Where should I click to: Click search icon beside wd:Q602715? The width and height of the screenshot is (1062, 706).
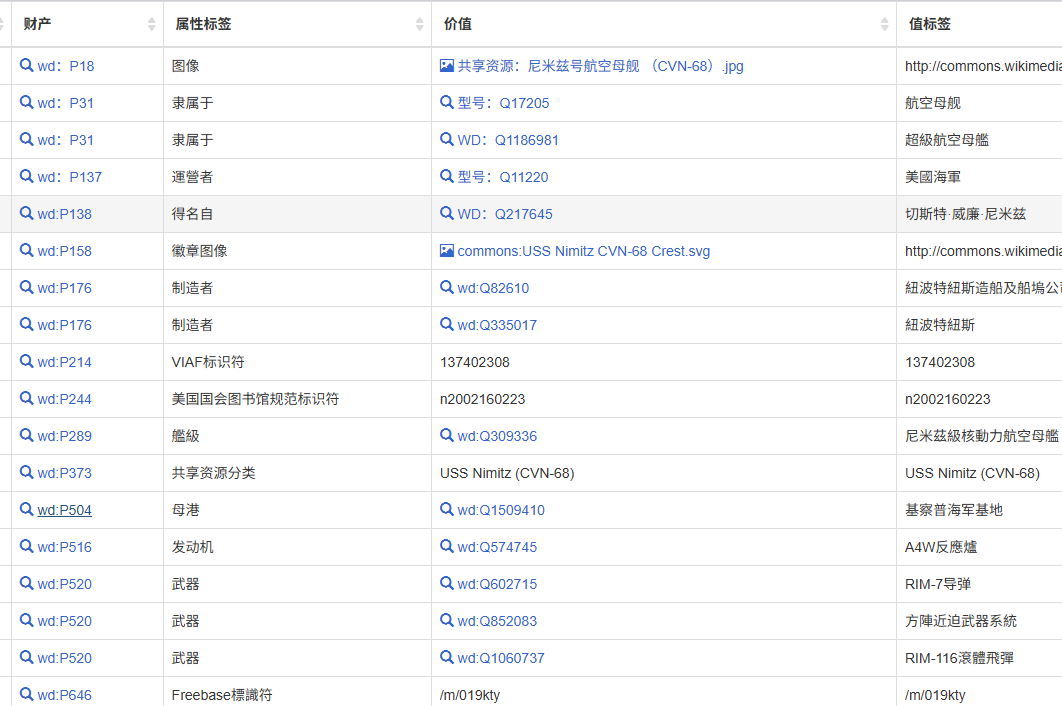[447, 583]
